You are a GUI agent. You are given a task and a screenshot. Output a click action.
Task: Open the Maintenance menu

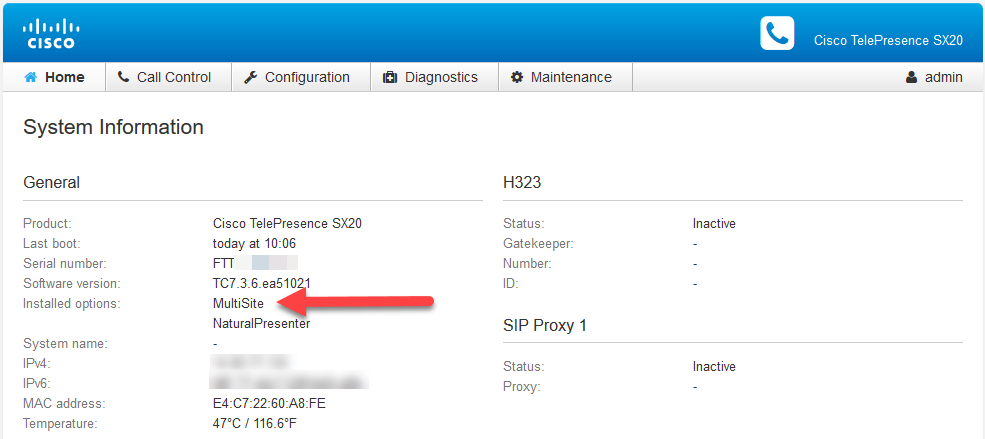click(565, 77)
